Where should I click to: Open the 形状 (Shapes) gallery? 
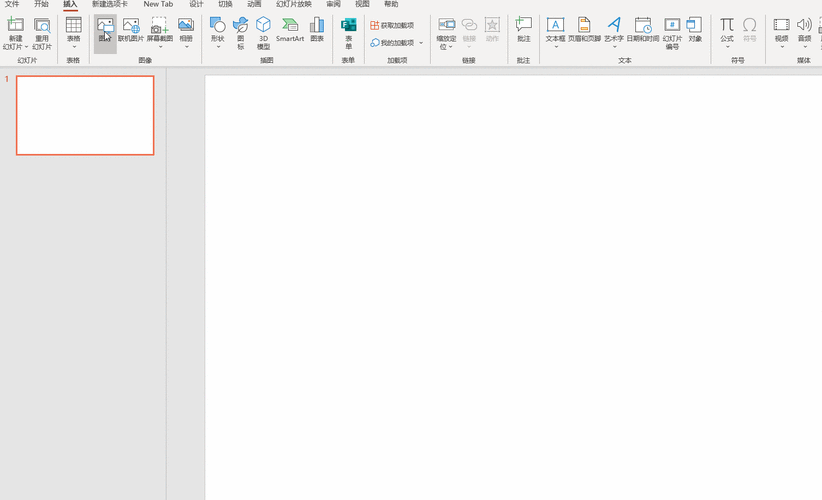(x=218, y=34)
